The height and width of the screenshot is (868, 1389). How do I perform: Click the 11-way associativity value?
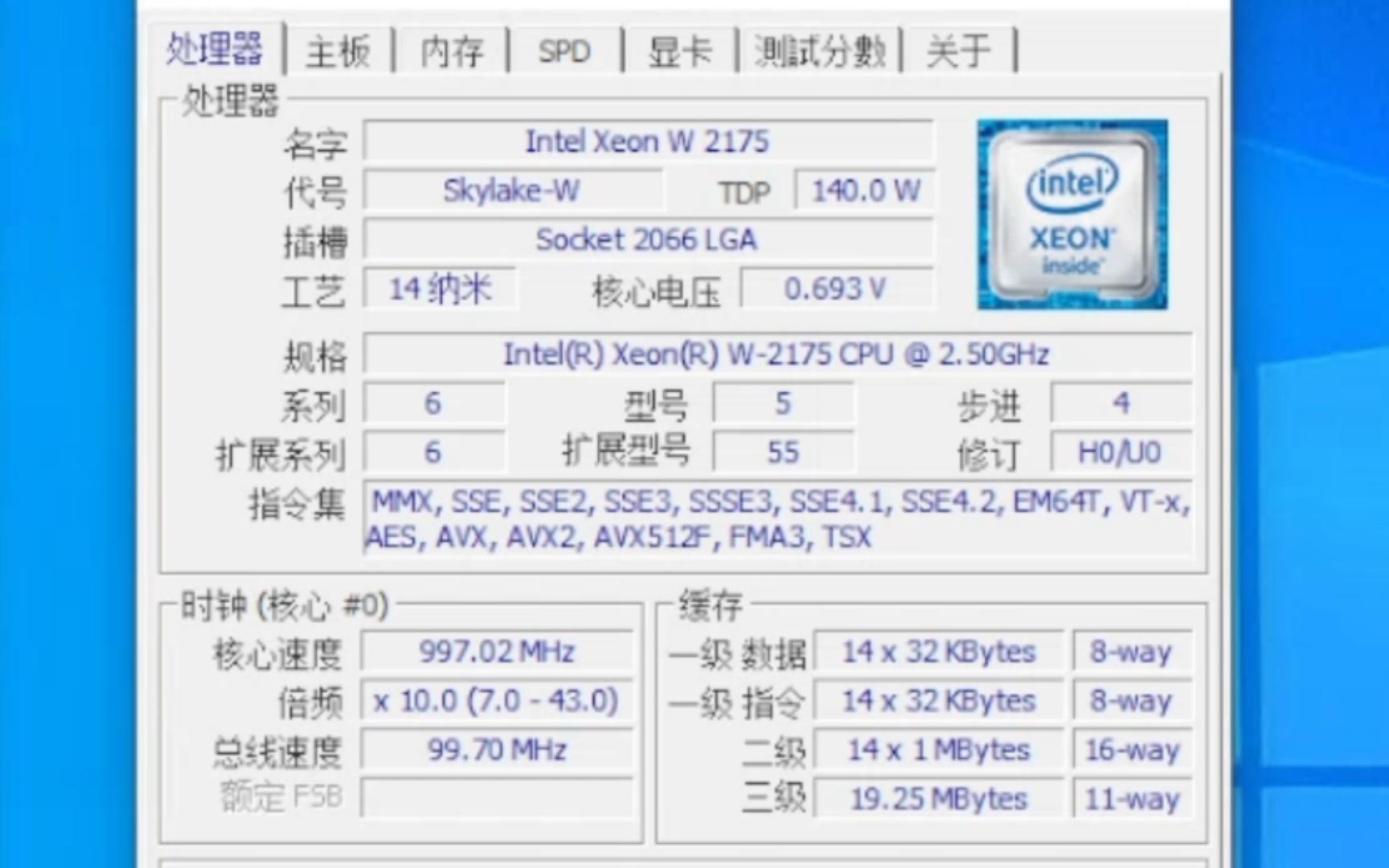coord(1132,799)
